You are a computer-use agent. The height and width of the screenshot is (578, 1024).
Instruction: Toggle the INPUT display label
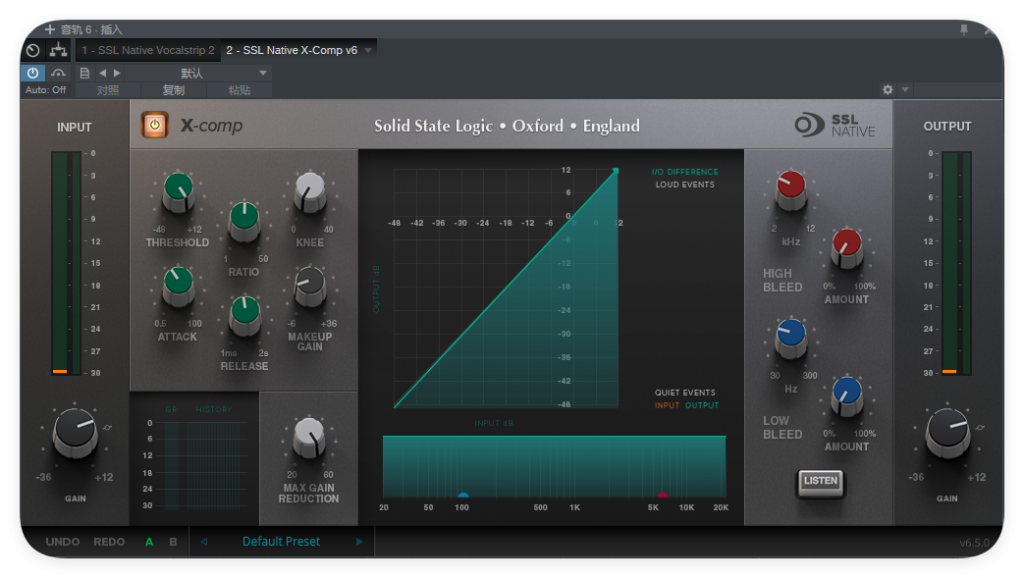(667, 406)
